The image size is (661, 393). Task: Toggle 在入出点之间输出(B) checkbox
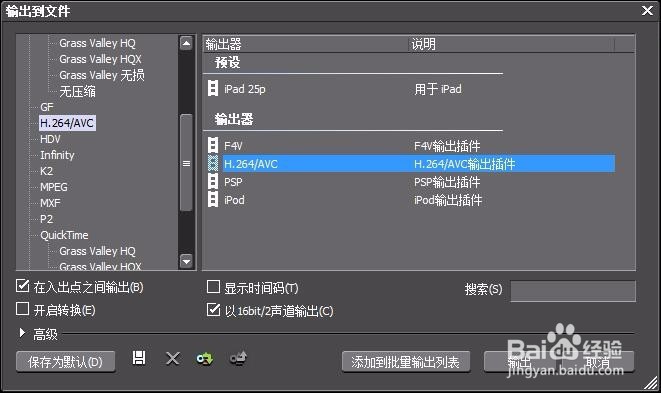coord(22,286)
